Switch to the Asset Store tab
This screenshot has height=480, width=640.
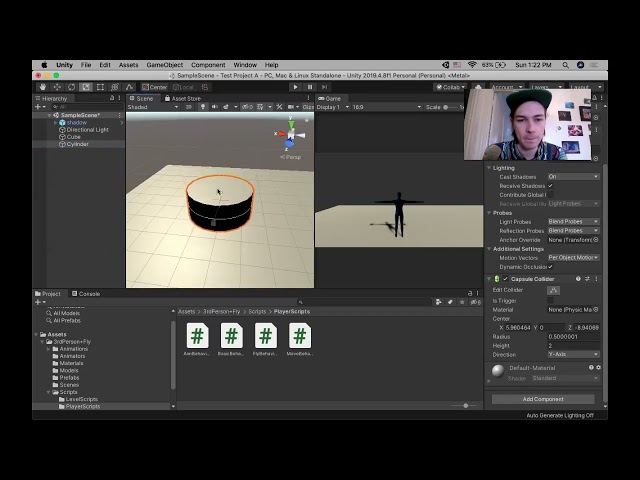click(182, 98)
